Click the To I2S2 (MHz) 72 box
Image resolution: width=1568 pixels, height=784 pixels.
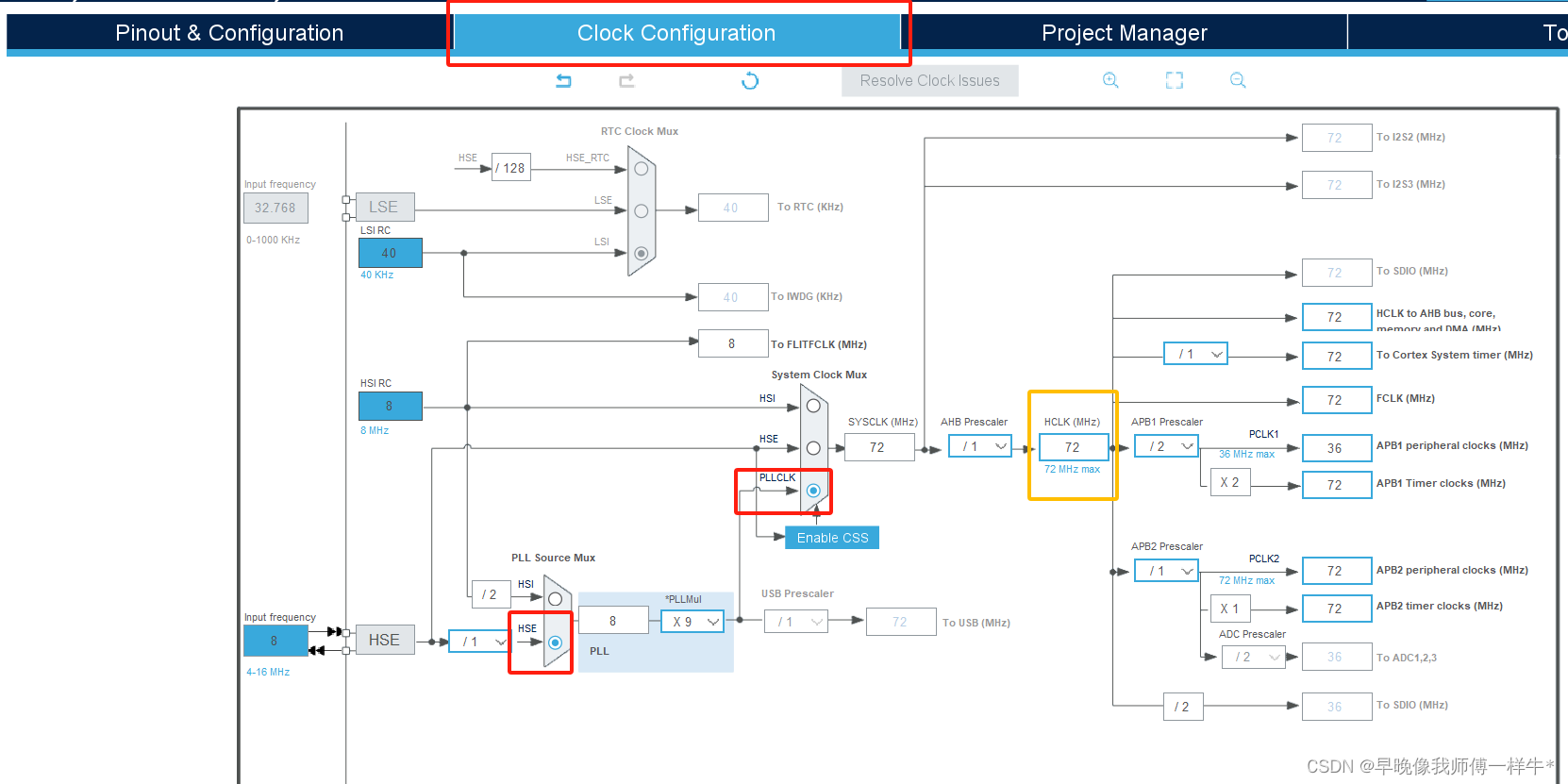[x=1337, y=138]
